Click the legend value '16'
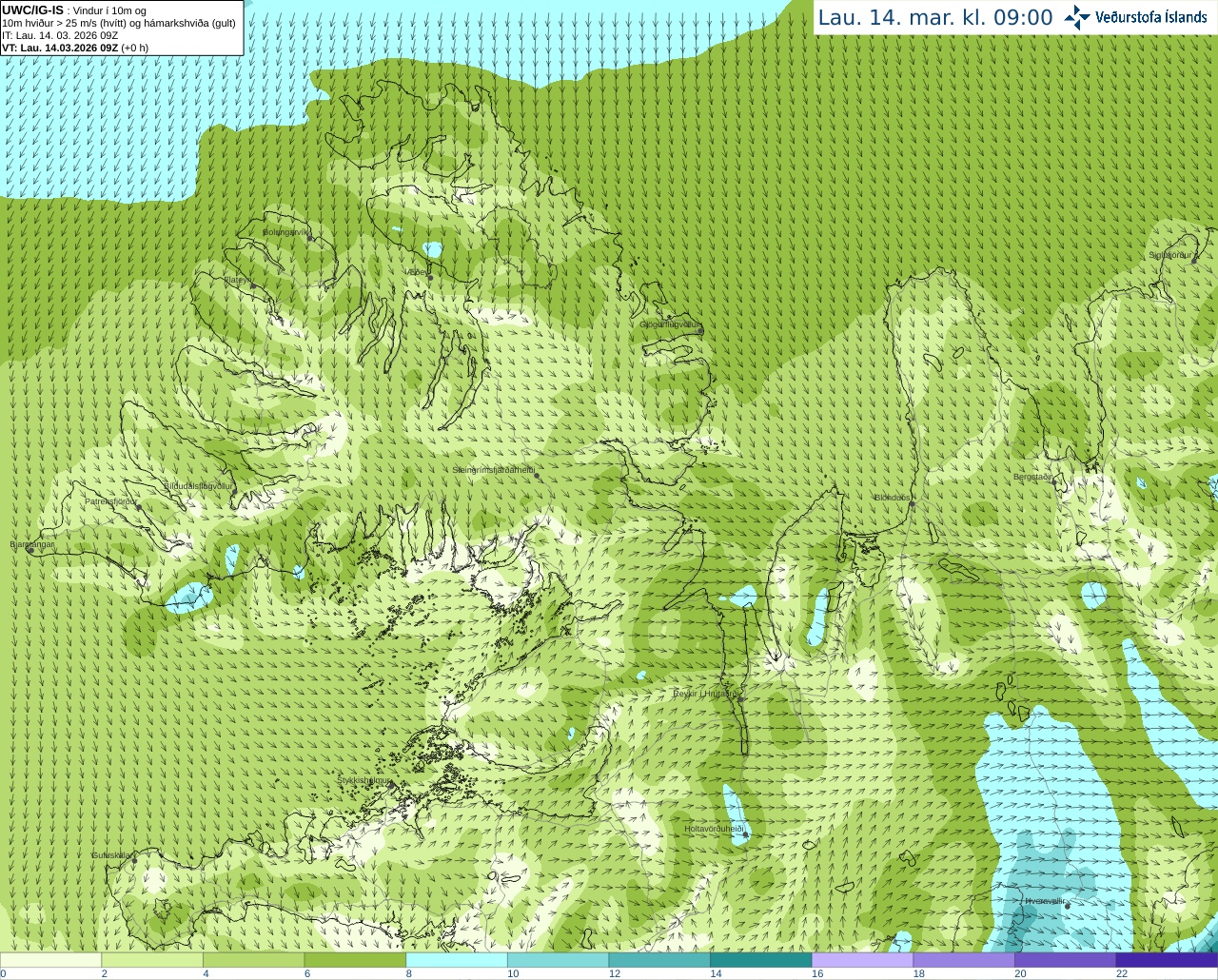Viewport: 1218px width, 980px height. (816, 973)
